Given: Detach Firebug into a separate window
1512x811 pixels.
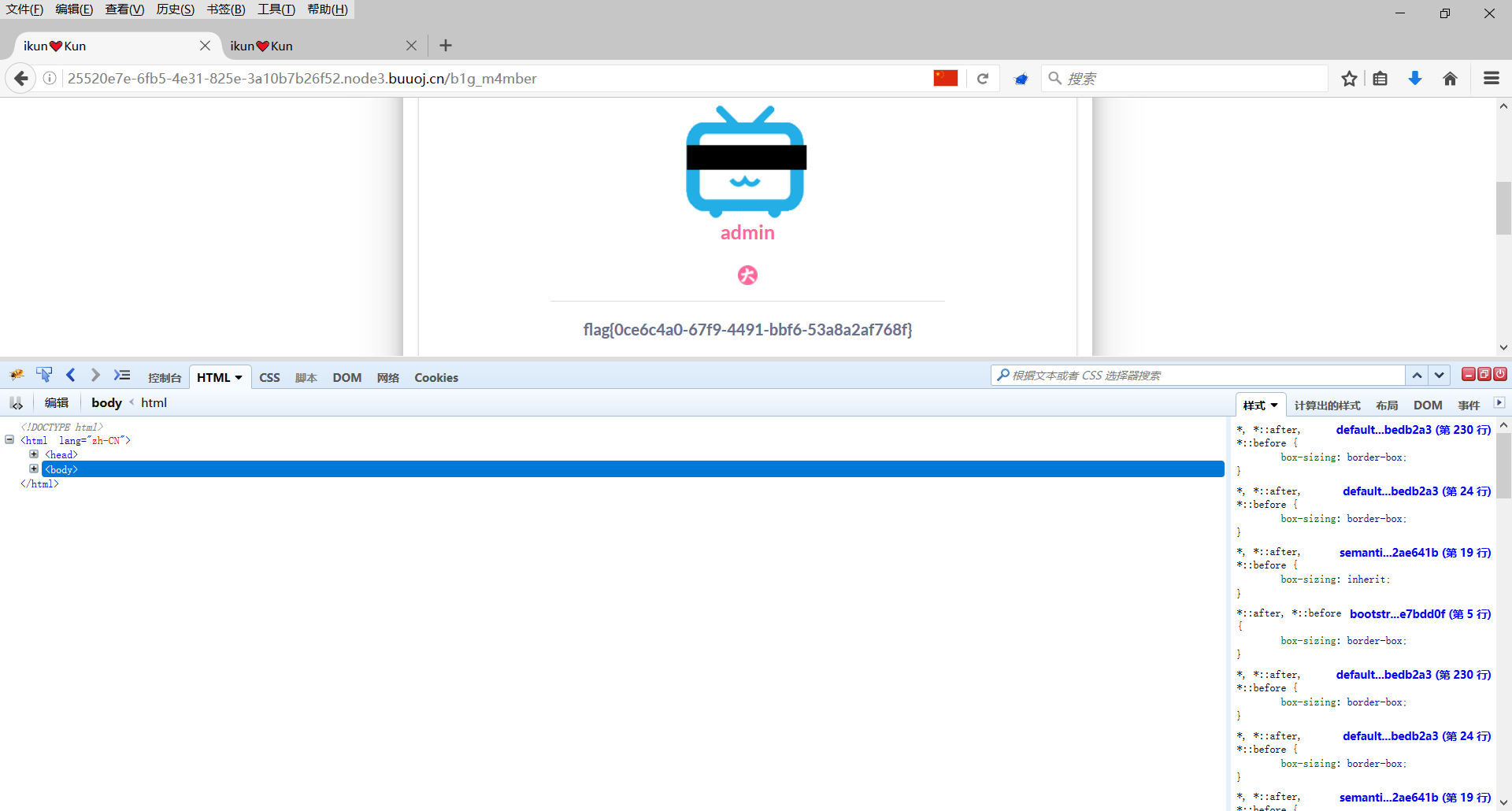Looking at the screenshot, I should pos(1484,374).
